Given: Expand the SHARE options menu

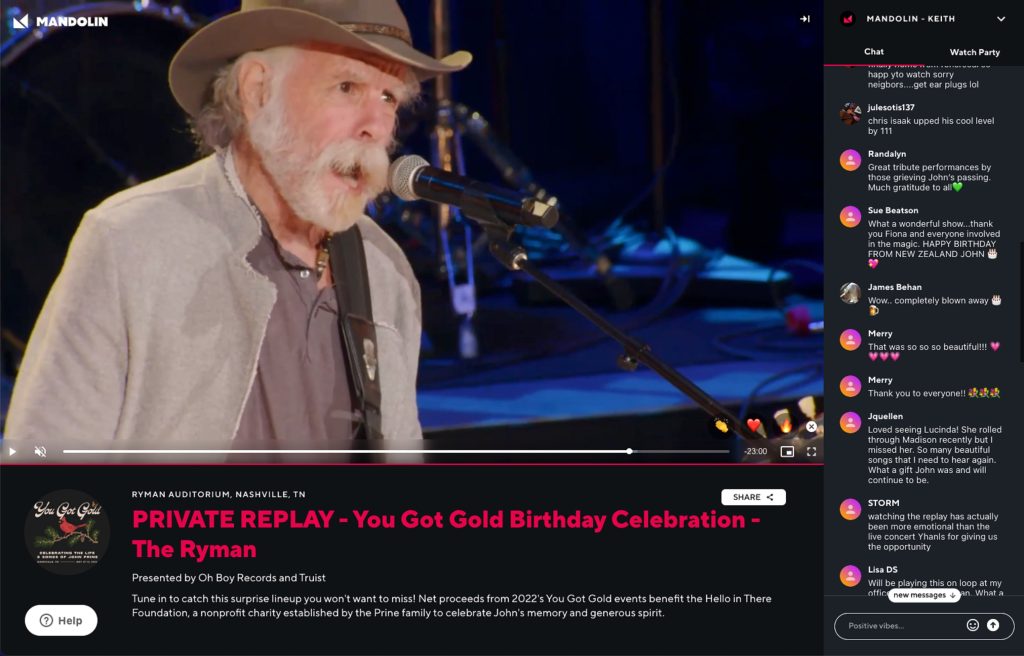Looking at the screenshot, I should 752,496.
